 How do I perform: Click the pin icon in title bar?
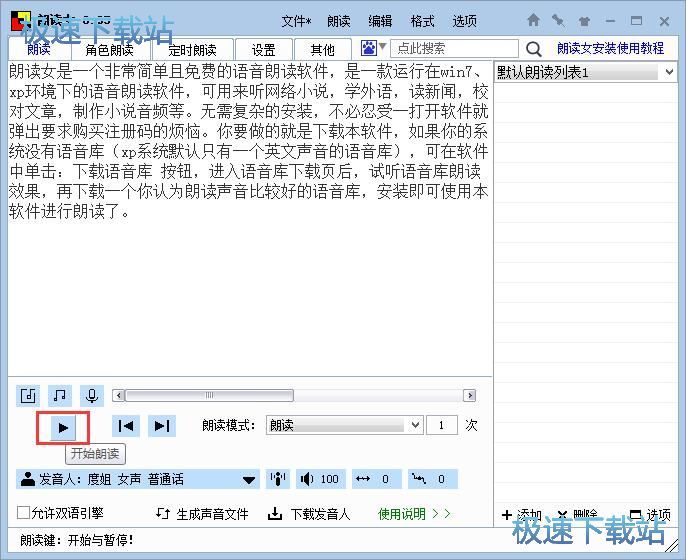[x=558, y=20]
